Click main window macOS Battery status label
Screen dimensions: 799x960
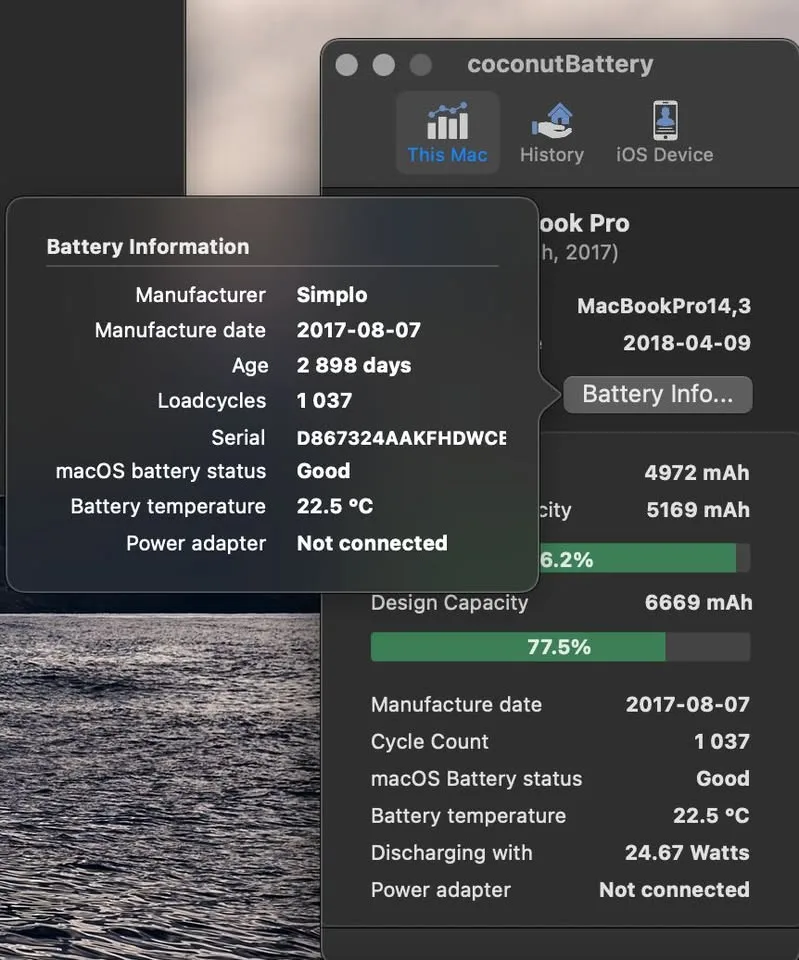coord(476,779)
